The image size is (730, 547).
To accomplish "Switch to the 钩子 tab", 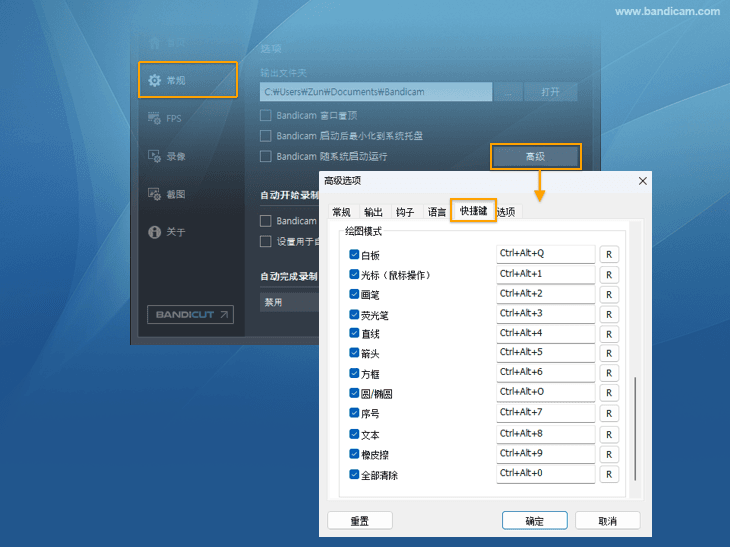I will pos(405,212).
